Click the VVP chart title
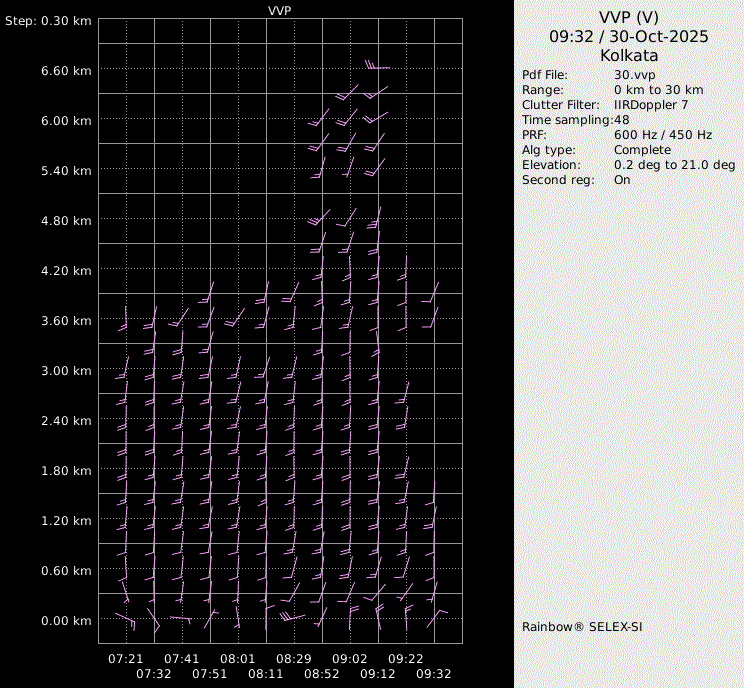 [280, 10]
